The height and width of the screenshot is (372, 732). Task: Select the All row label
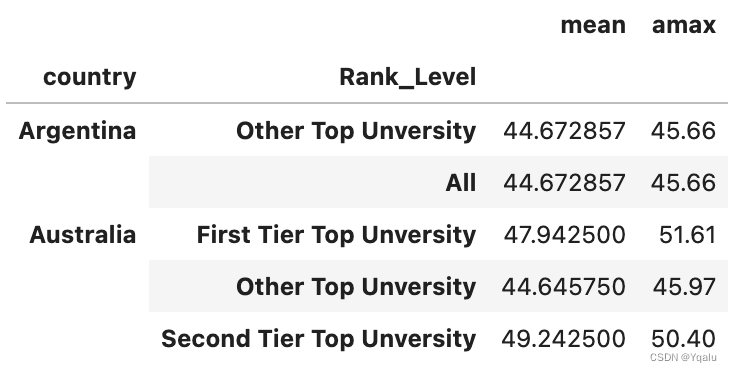[x=461, y=182]
